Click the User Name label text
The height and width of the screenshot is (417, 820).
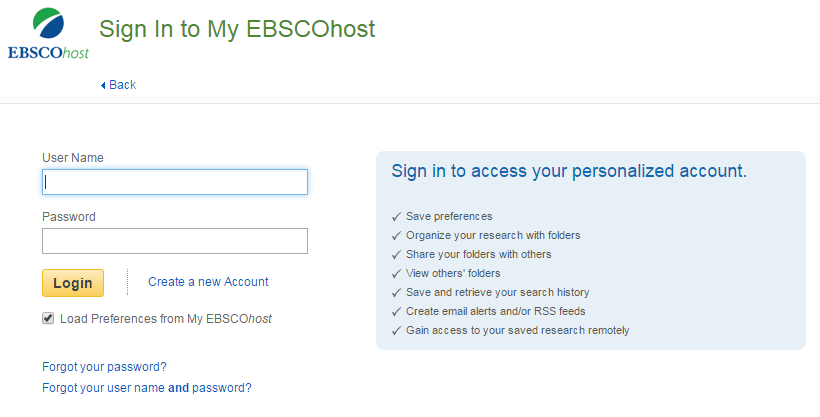73,158
